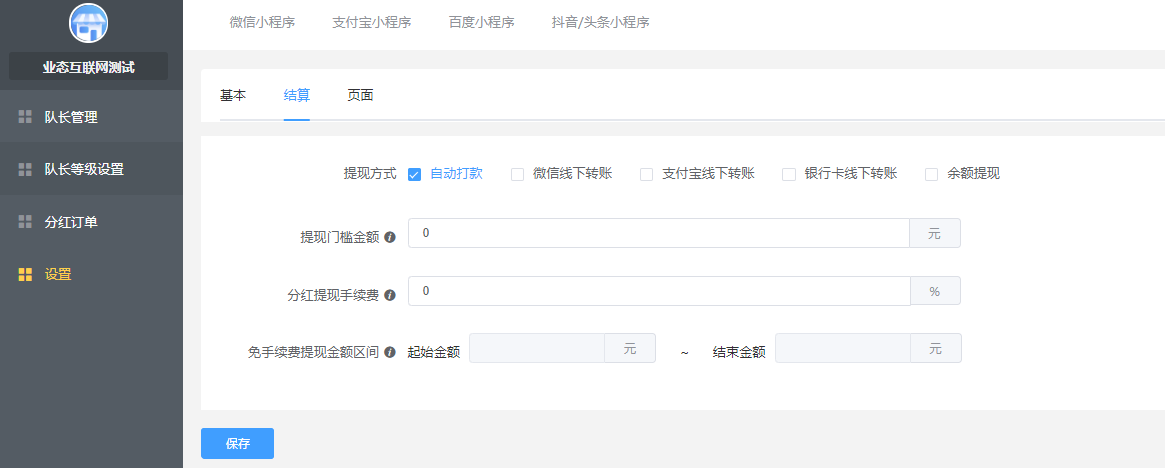Focus the 起始金额 input field
The height and width of the screenshot is (468, 1165).
[x=537, y=348]
